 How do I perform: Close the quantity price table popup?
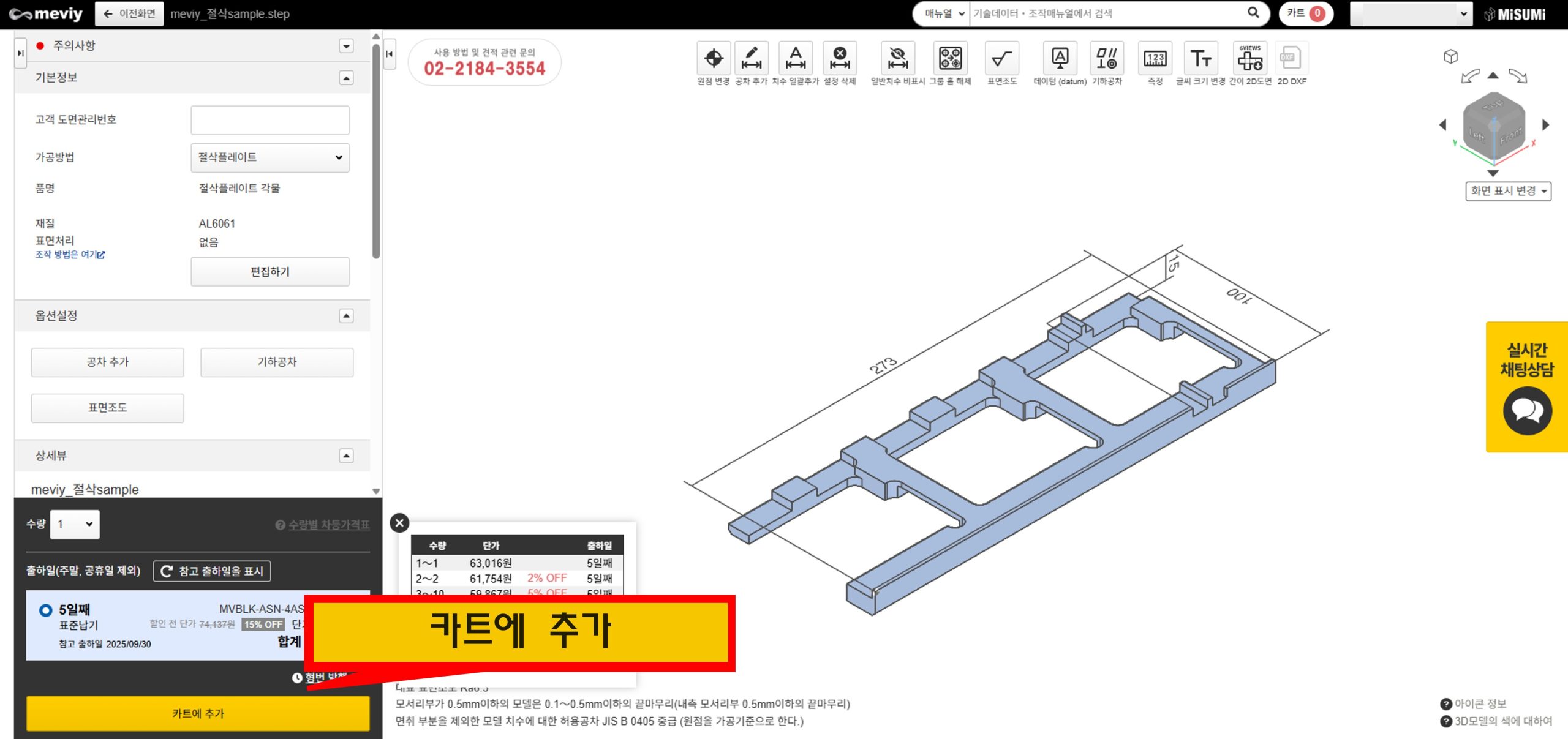[399, 523]
